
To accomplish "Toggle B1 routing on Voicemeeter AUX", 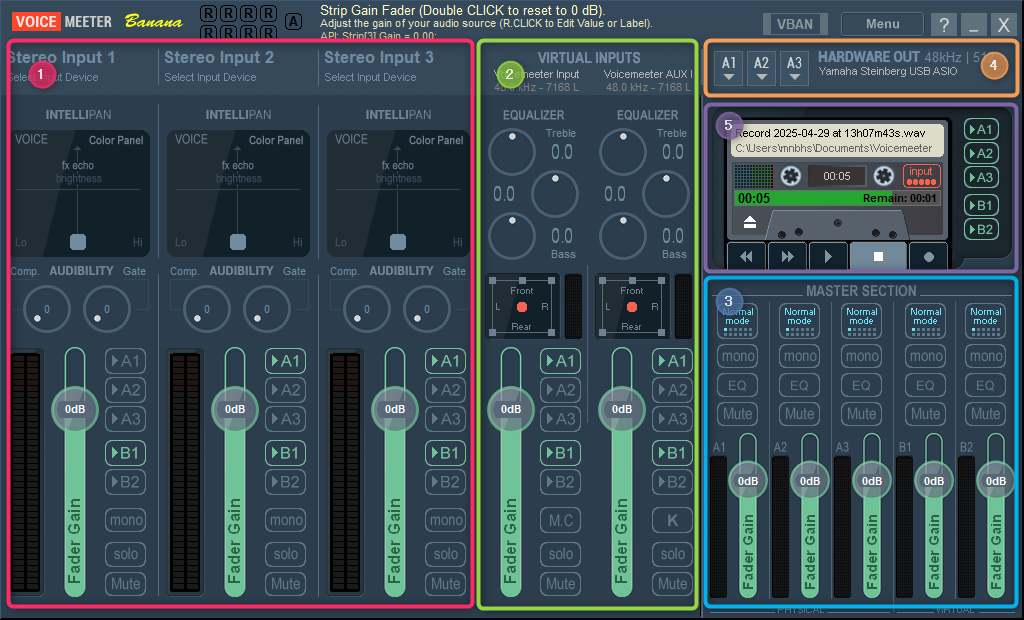I will [672, 453].
